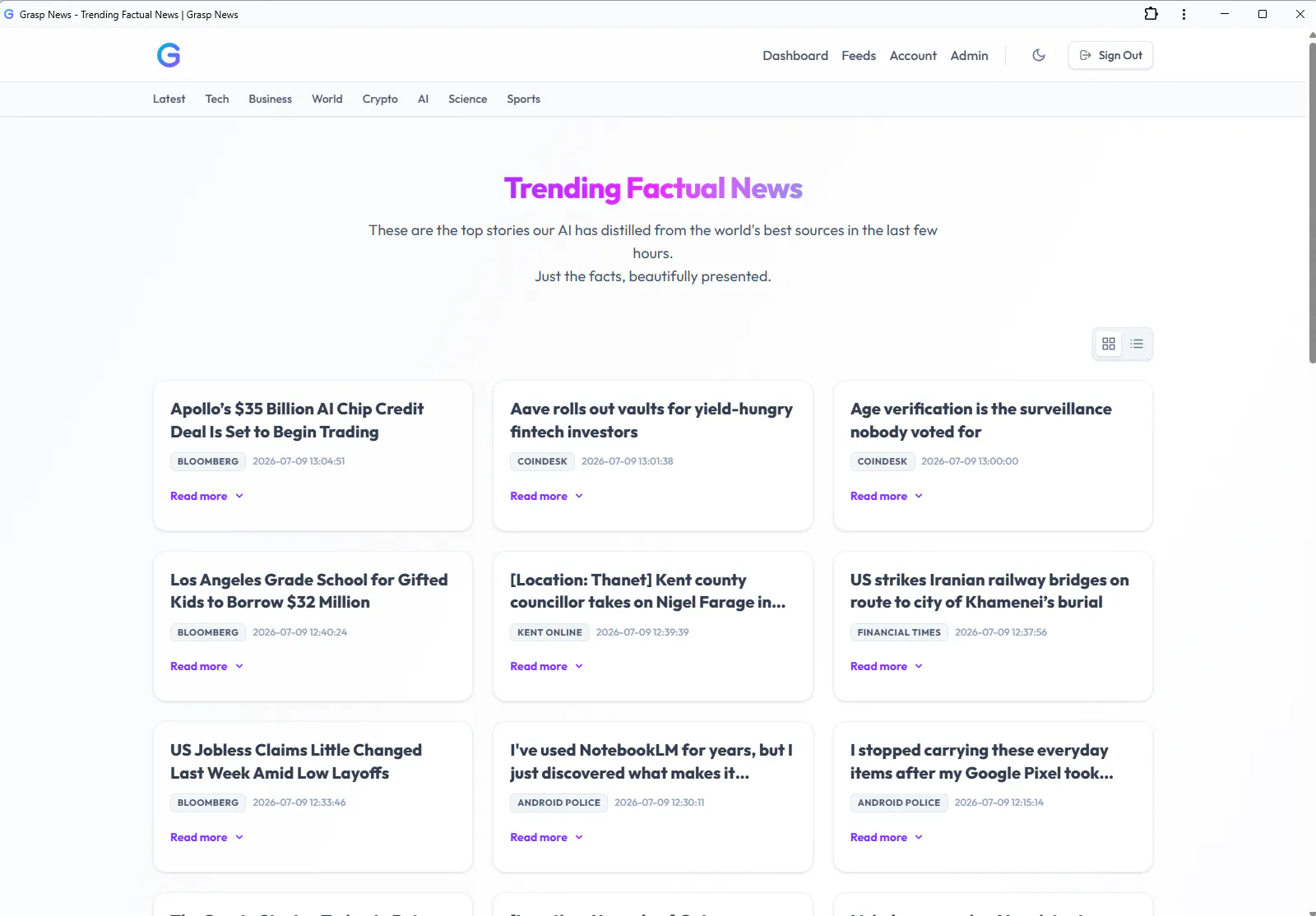Expand Read more on Google Pixel story
The image size is (1316, 916).
887,837
